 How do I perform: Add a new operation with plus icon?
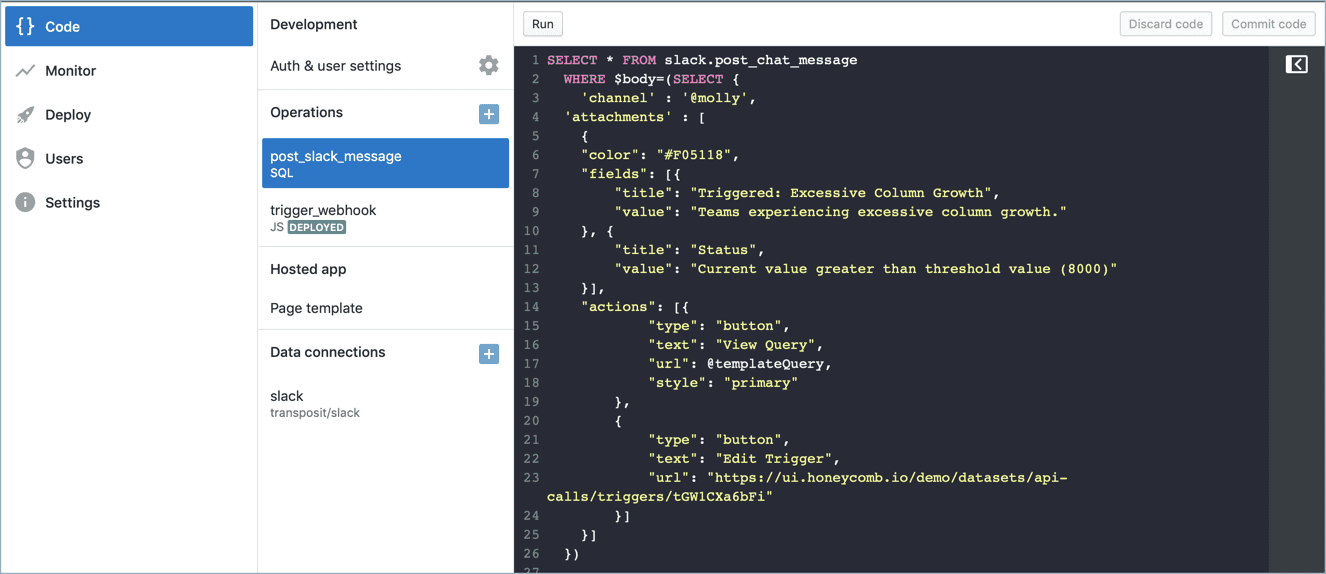(488, 114)
